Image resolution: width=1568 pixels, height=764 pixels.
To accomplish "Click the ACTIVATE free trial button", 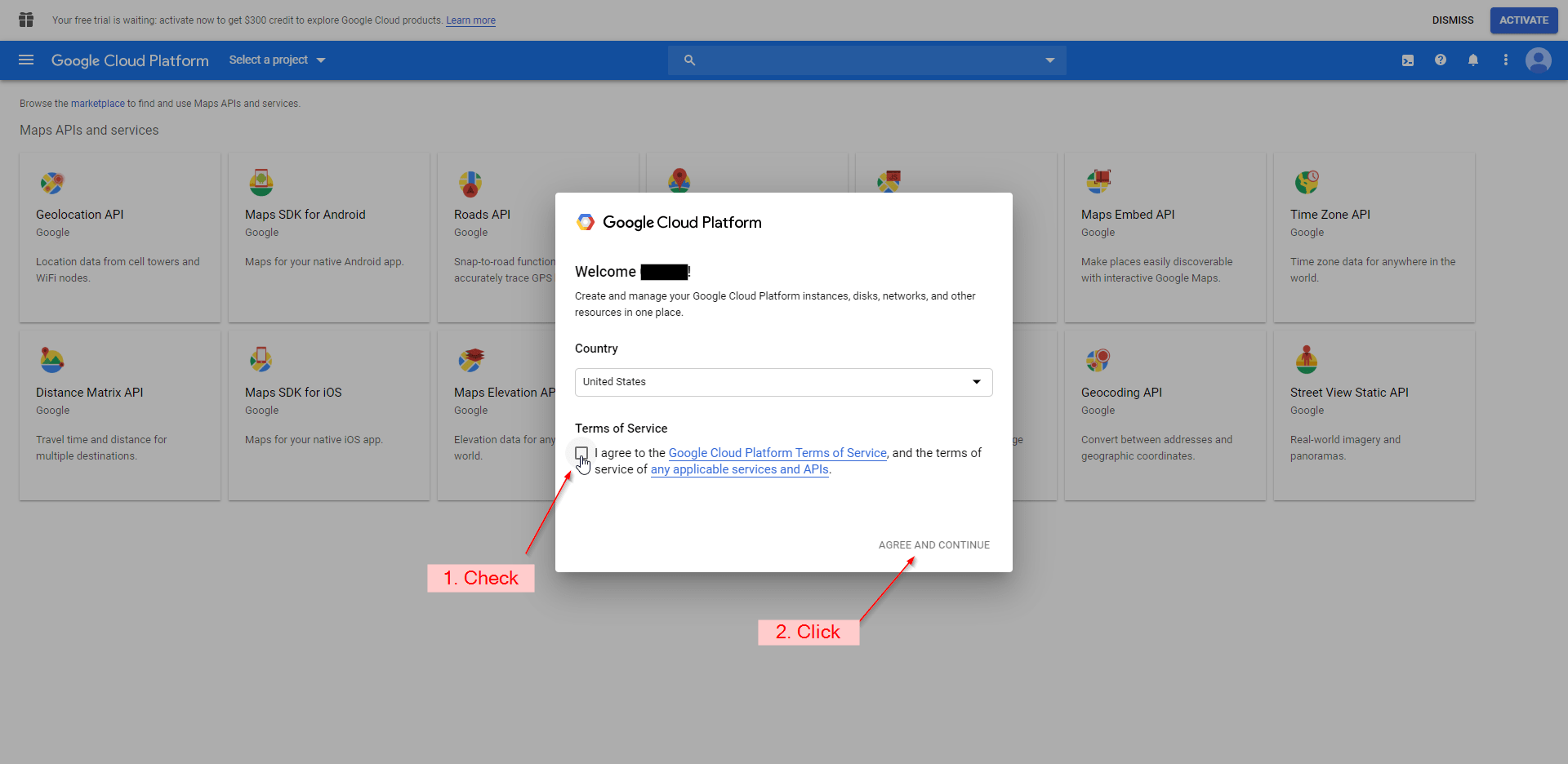I will (x=1524, y=20).
